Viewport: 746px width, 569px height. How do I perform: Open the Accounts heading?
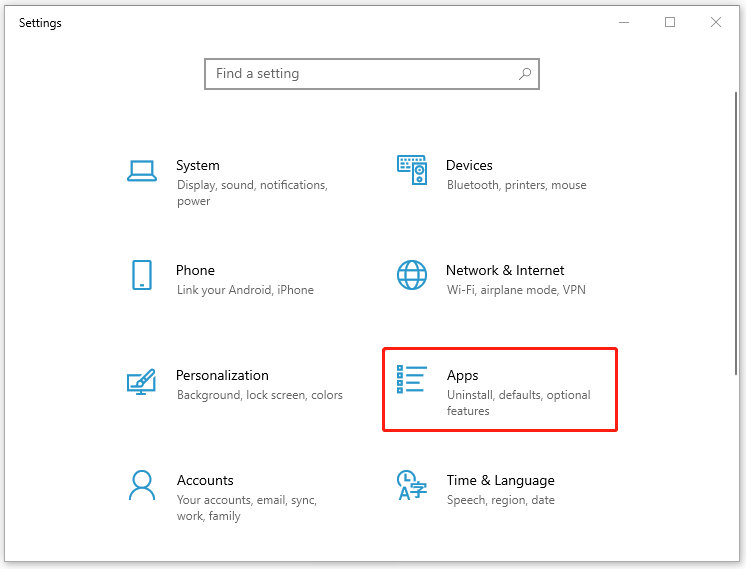pyautogui.click(x=205, y=481)
